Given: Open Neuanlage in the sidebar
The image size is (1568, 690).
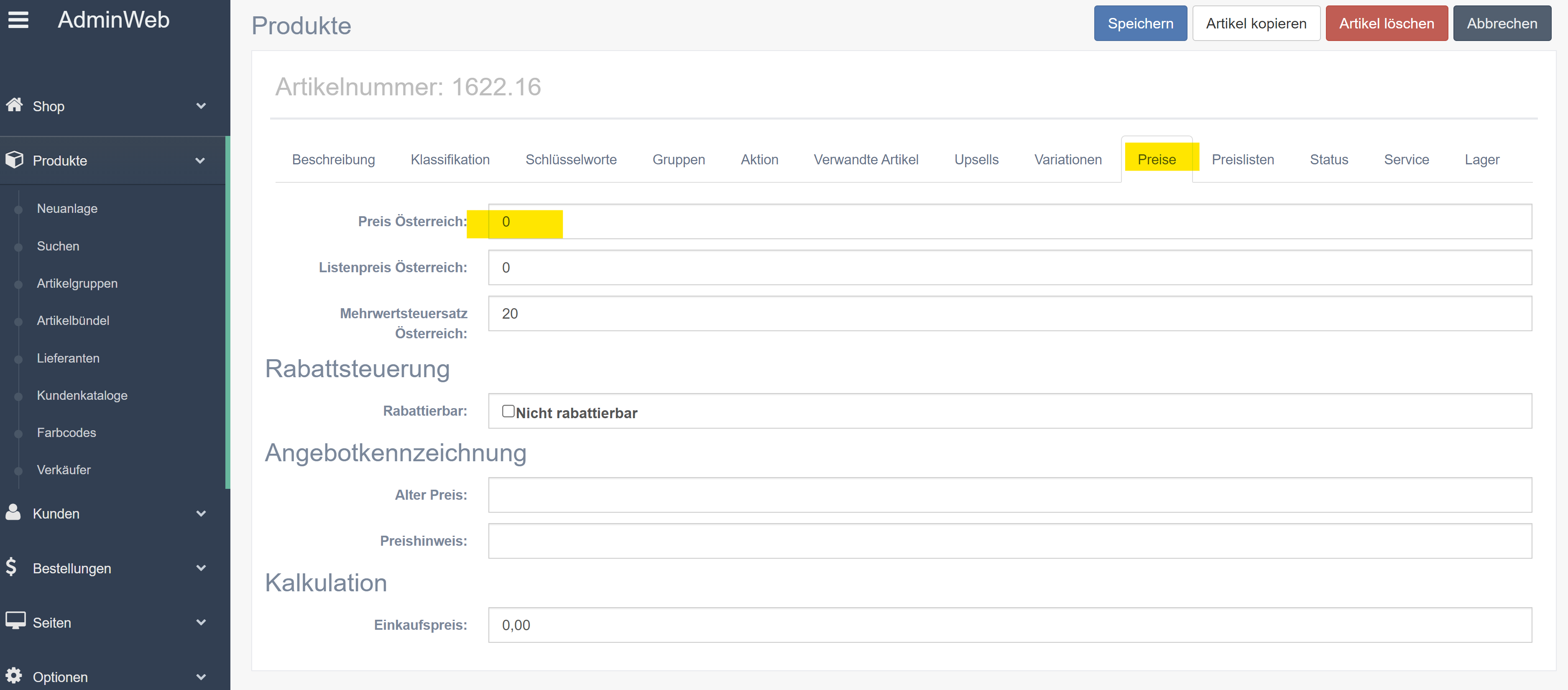Looking at the screenshot, I should [x=67, y=208].
